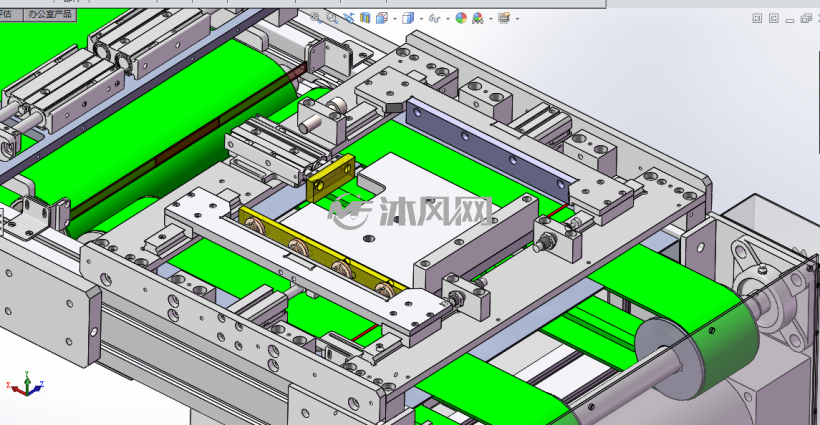
Task: Click the Previous View icon
Action: pyautogui.click(x=348, y=18)
